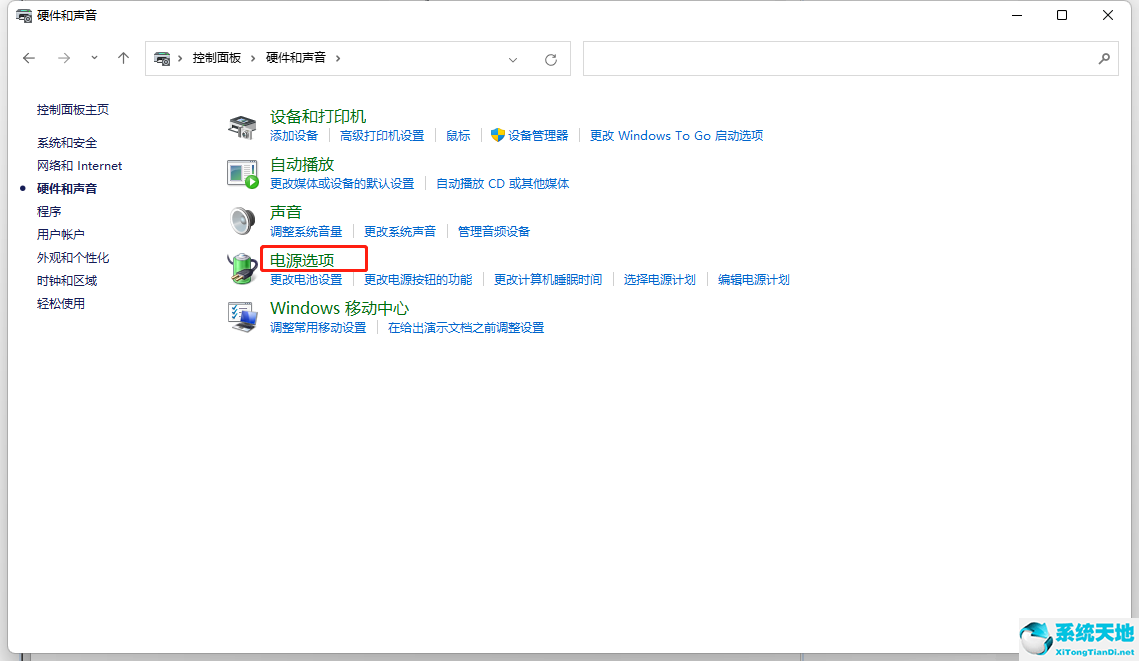Click the up navigation arrow
The image size is (1139, 661).
point(123,58)
